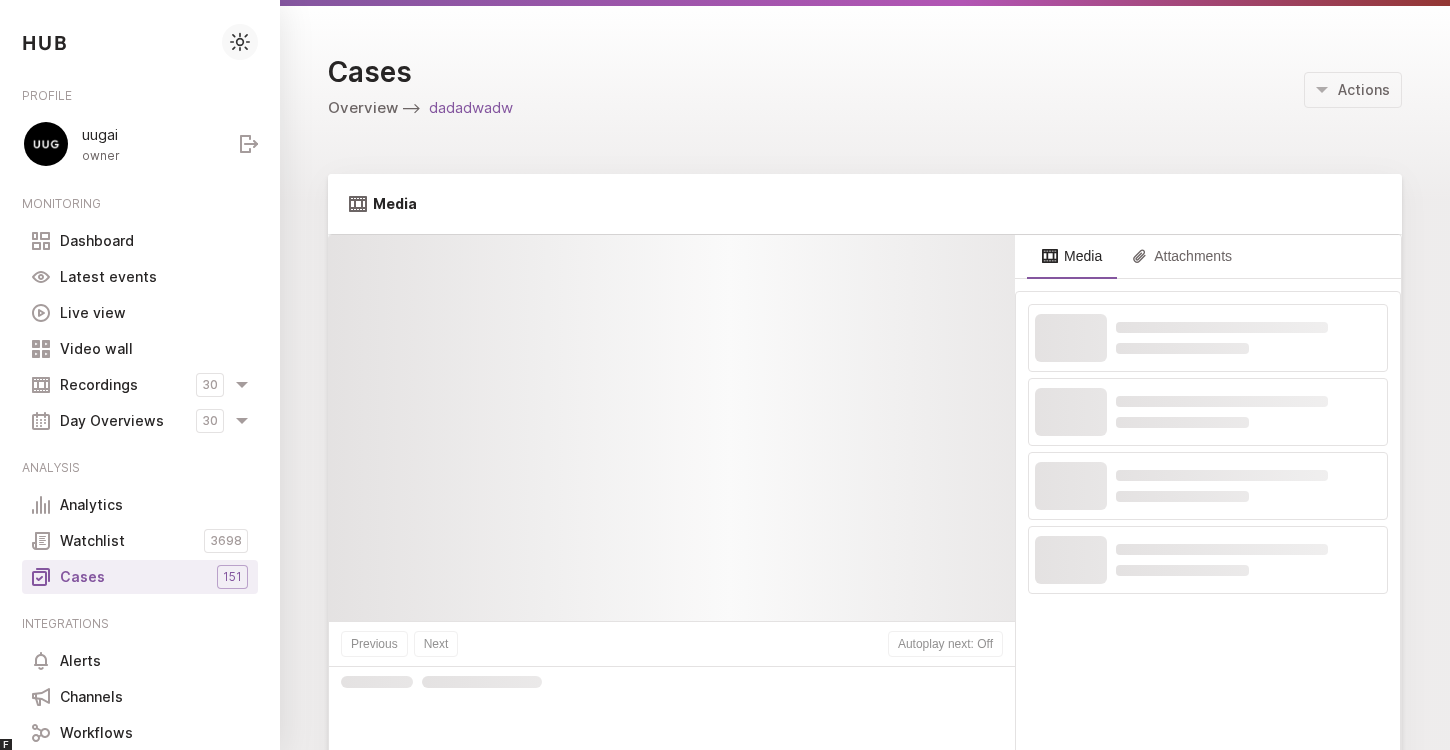Switch to the Media tab
Image resolution: width=1450 pixels, height=750 pixels.
pyautogui.click(x=1072, y=256)
